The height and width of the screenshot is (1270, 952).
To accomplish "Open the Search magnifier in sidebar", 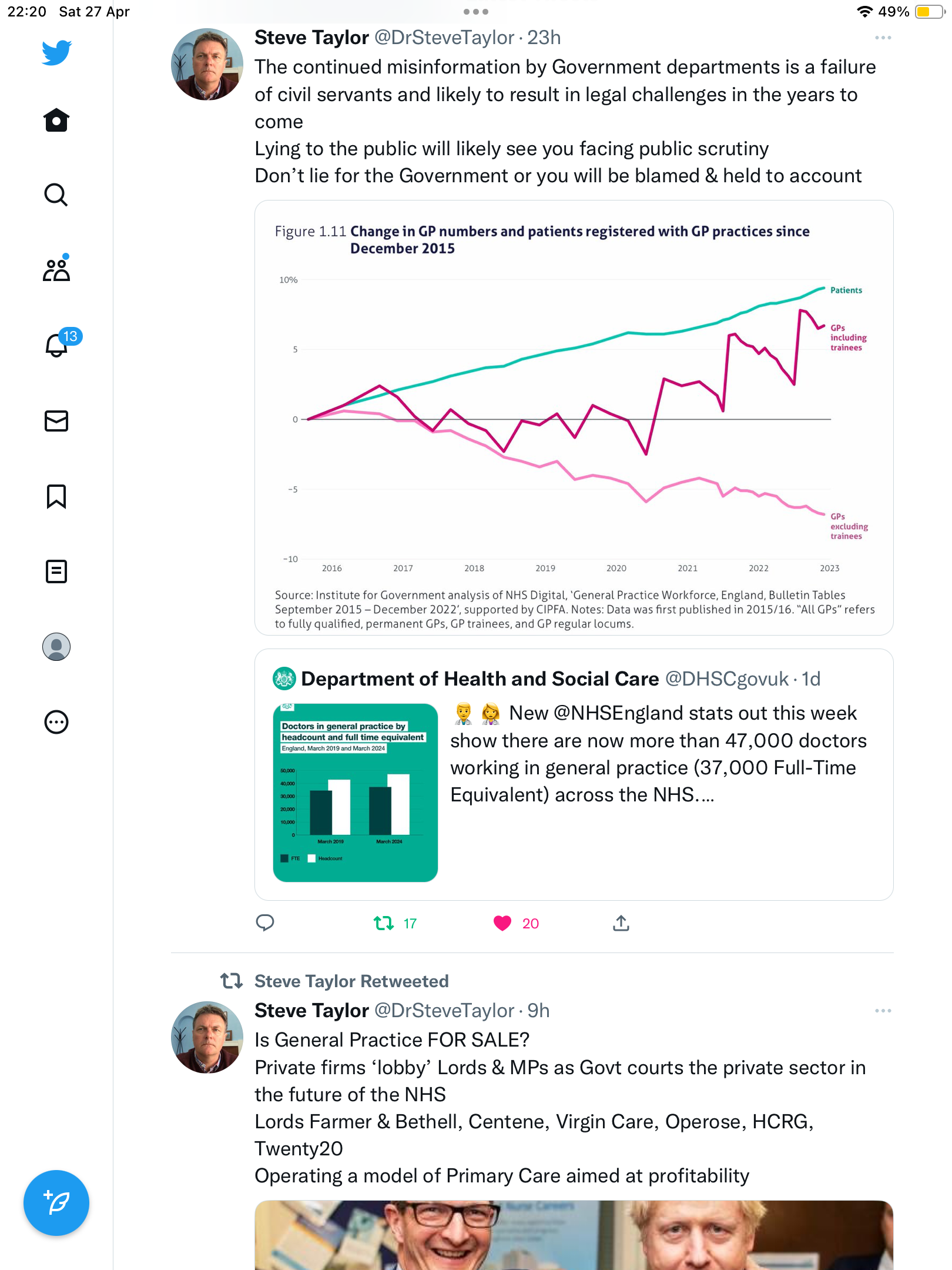I will pos(56,195).
